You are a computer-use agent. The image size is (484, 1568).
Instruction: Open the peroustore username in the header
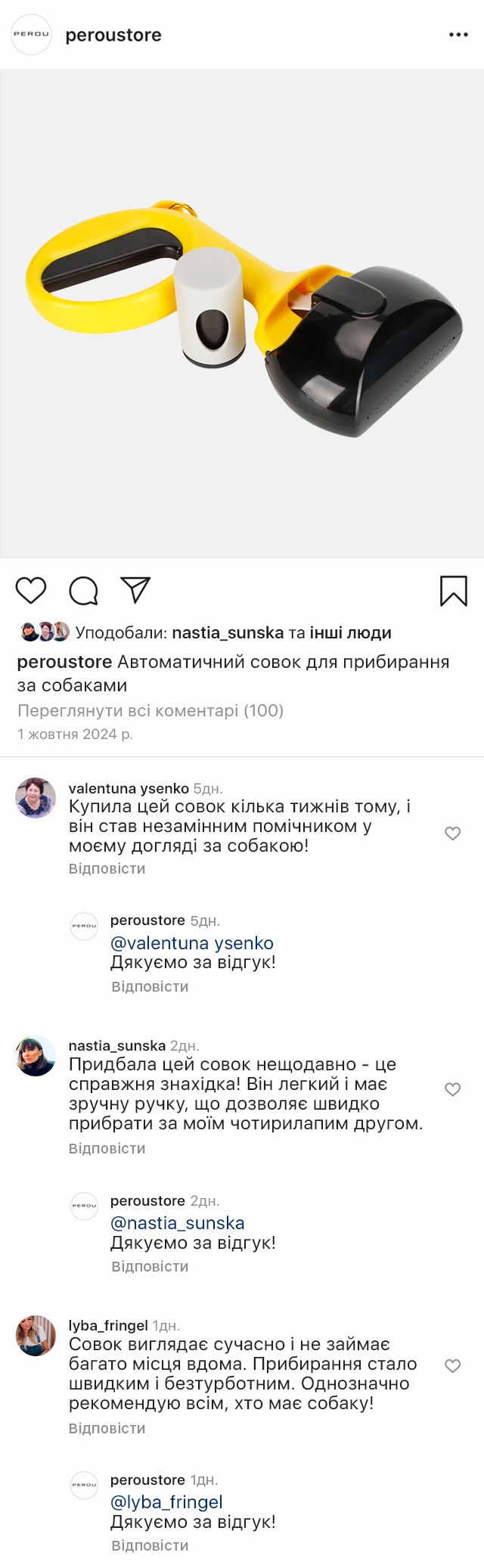113,36
